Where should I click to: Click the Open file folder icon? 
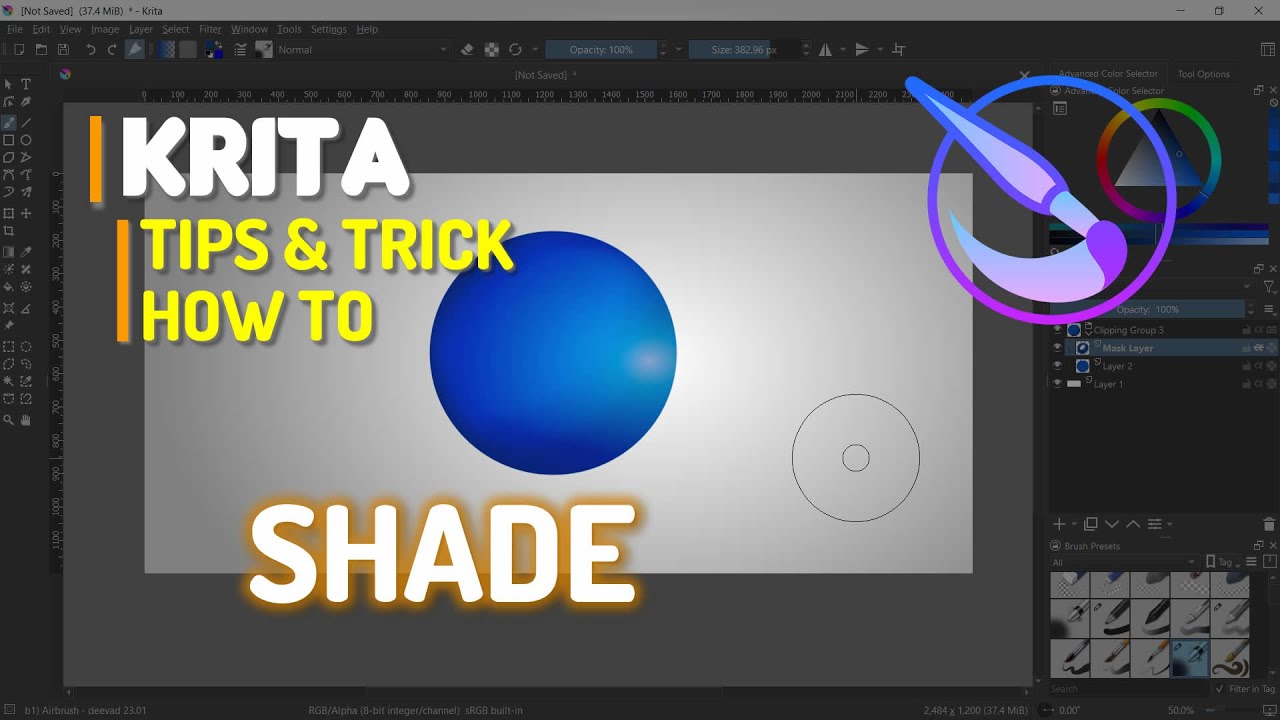click(x=41, y=49)
